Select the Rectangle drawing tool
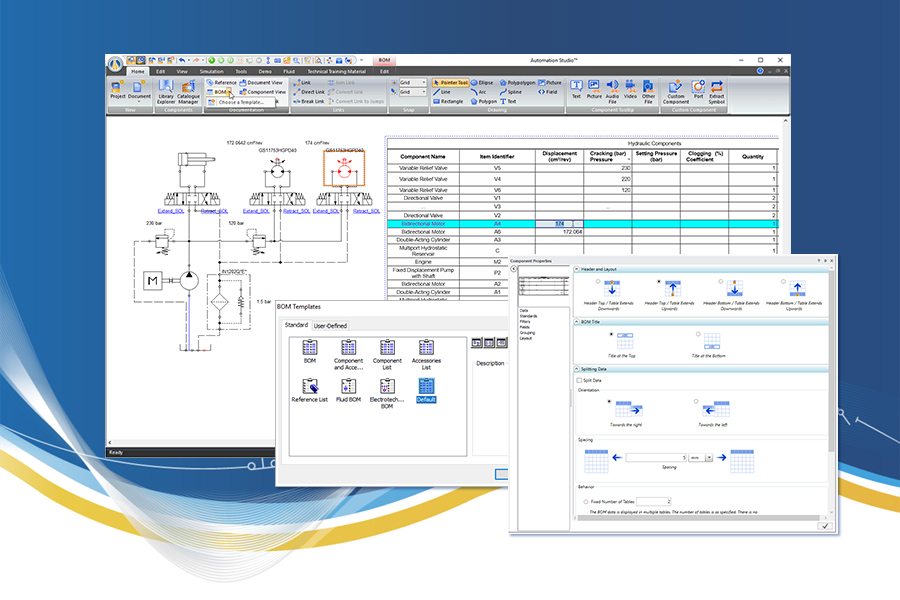Image resolution: width=900 pixels, height=600 pixels. tap(448, 101)
